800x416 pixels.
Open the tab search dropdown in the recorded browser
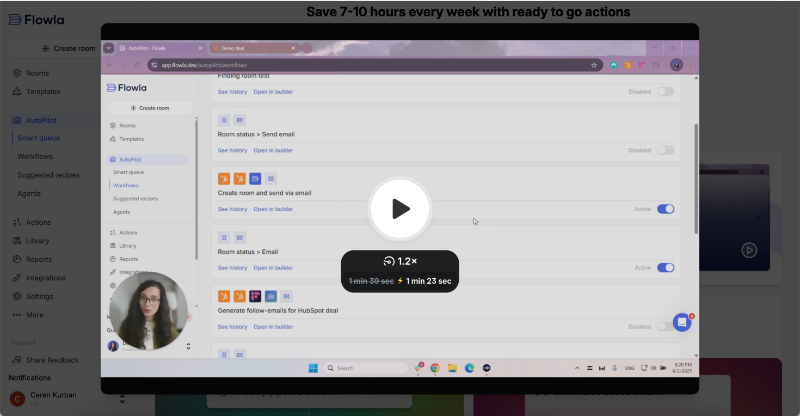coord(108,48)
